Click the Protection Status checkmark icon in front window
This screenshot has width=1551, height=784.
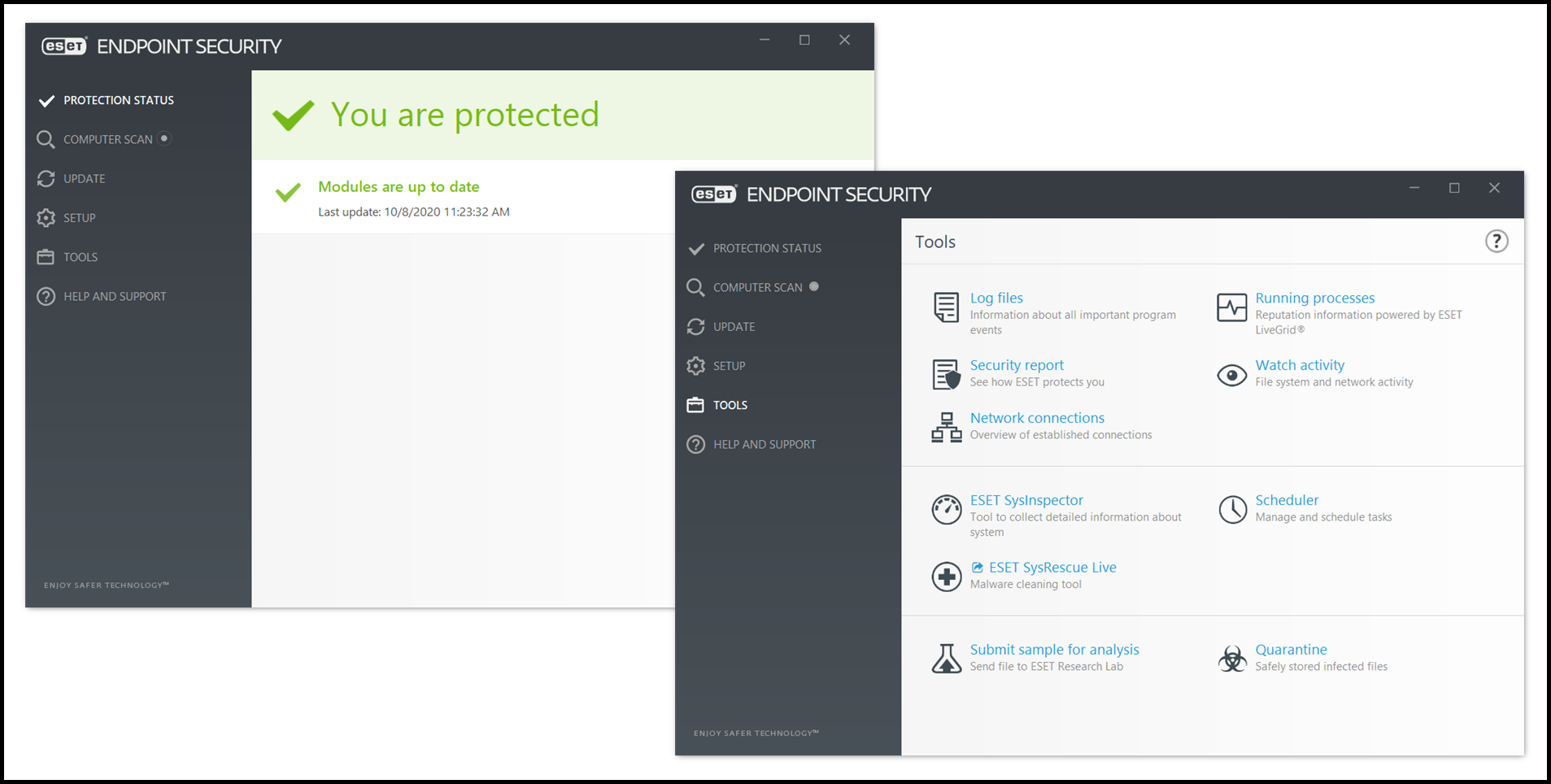696,249
